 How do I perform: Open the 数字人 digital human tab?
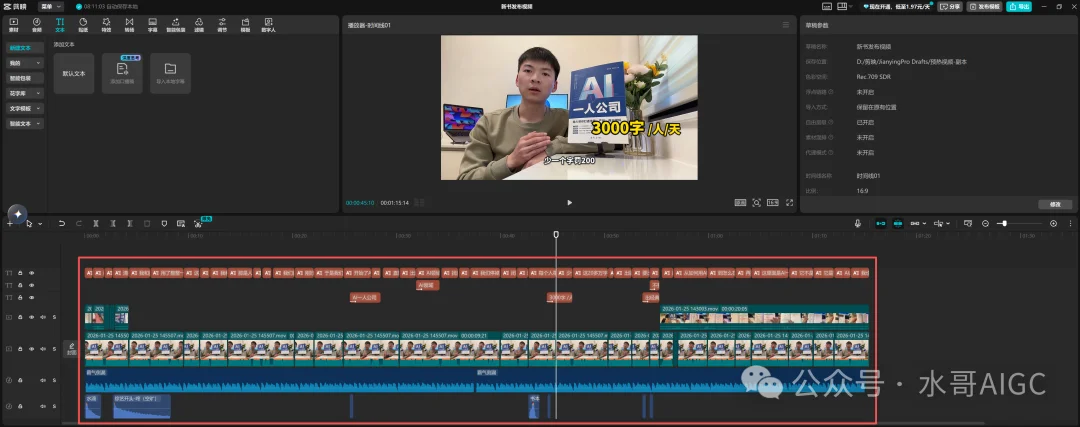pos(268,25)
